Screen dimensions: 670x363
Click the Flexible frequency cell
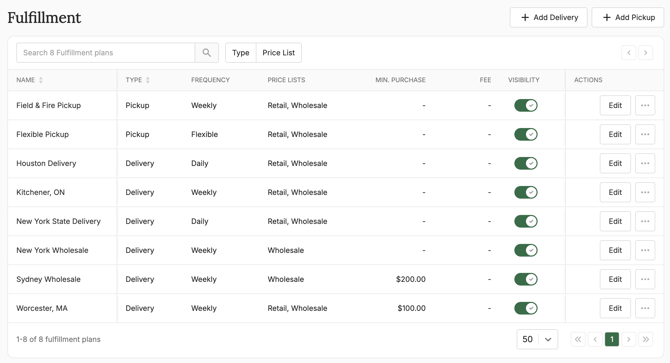pyautogui.click(x=204, y=135)
